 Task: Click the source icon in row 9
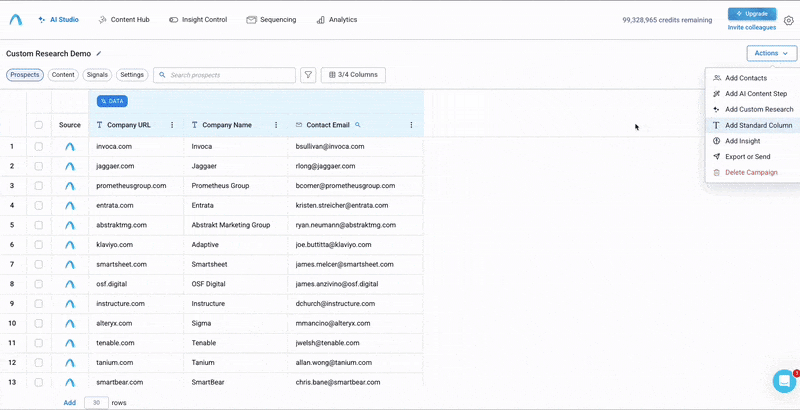pyautogui.click(x=70, y=303)
